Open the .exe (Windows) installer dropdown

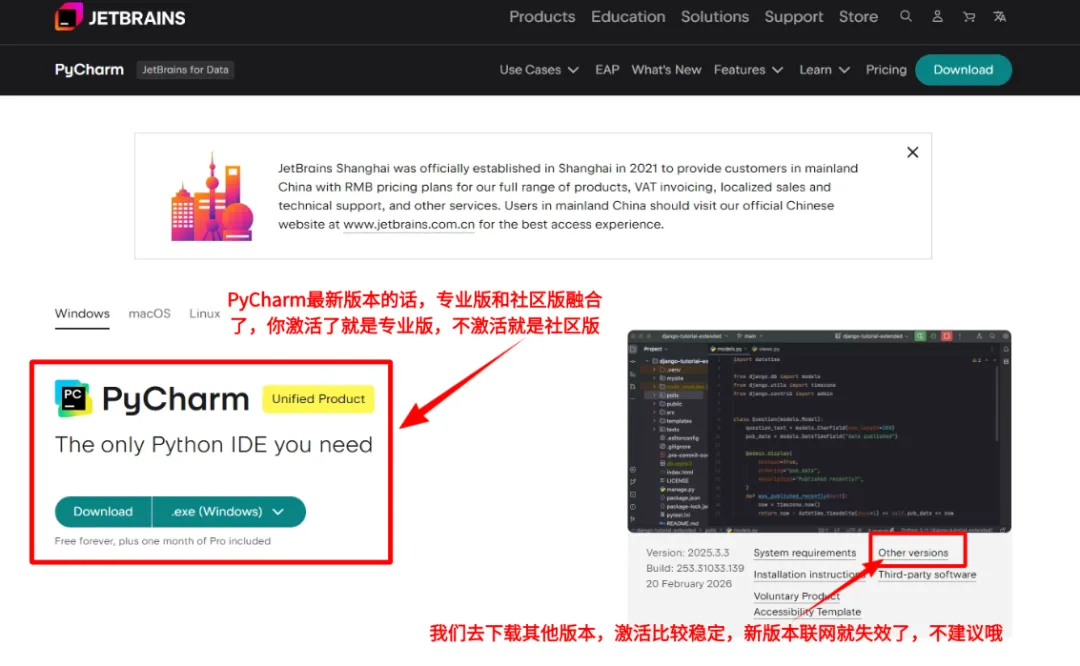(229, 512)
